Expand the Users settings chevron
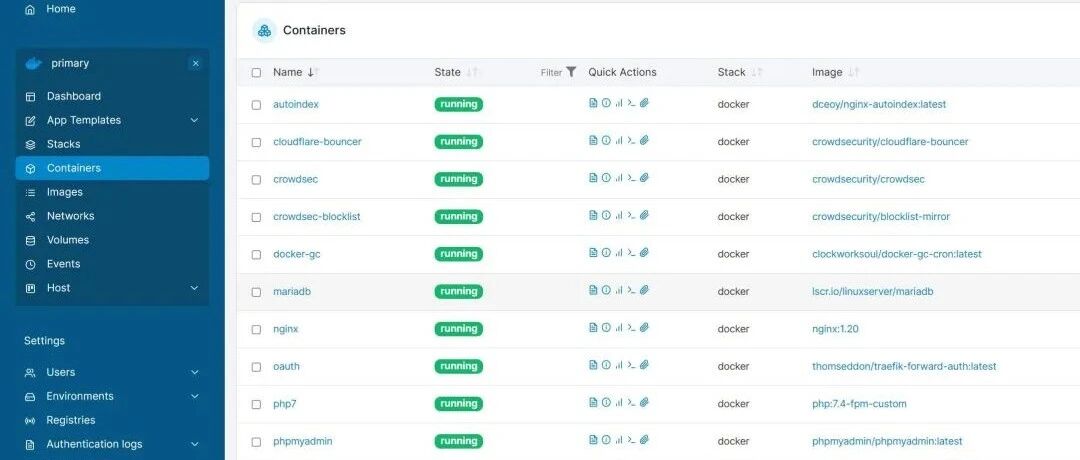 194,373
